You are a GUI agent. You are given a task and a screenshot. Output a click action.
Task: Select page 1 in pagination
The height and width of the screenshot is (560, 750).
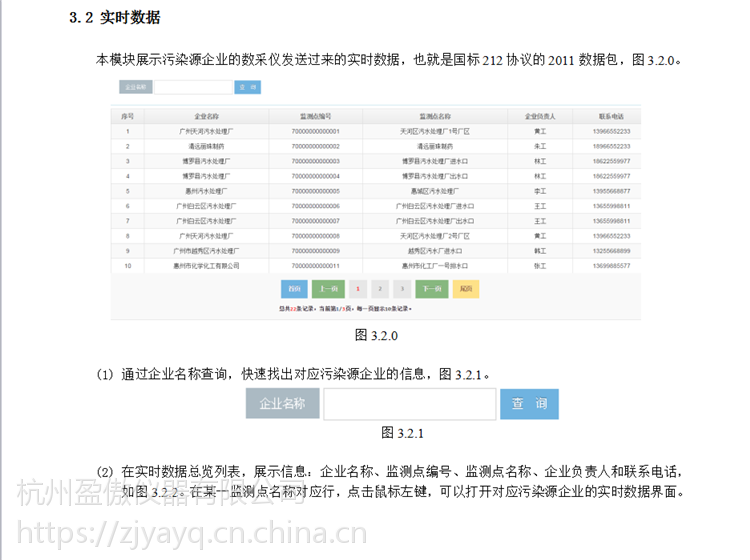(x=357, y=289)
